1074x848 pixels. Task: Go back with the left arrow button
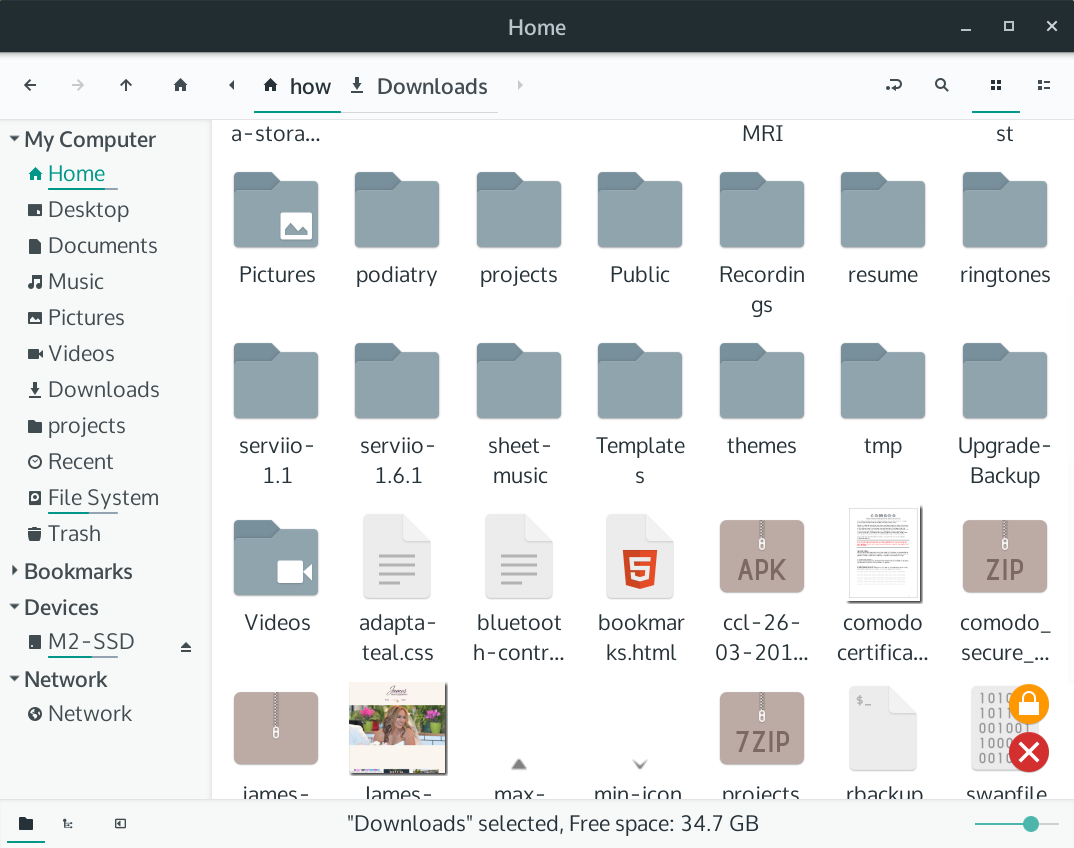pos(30,85)
